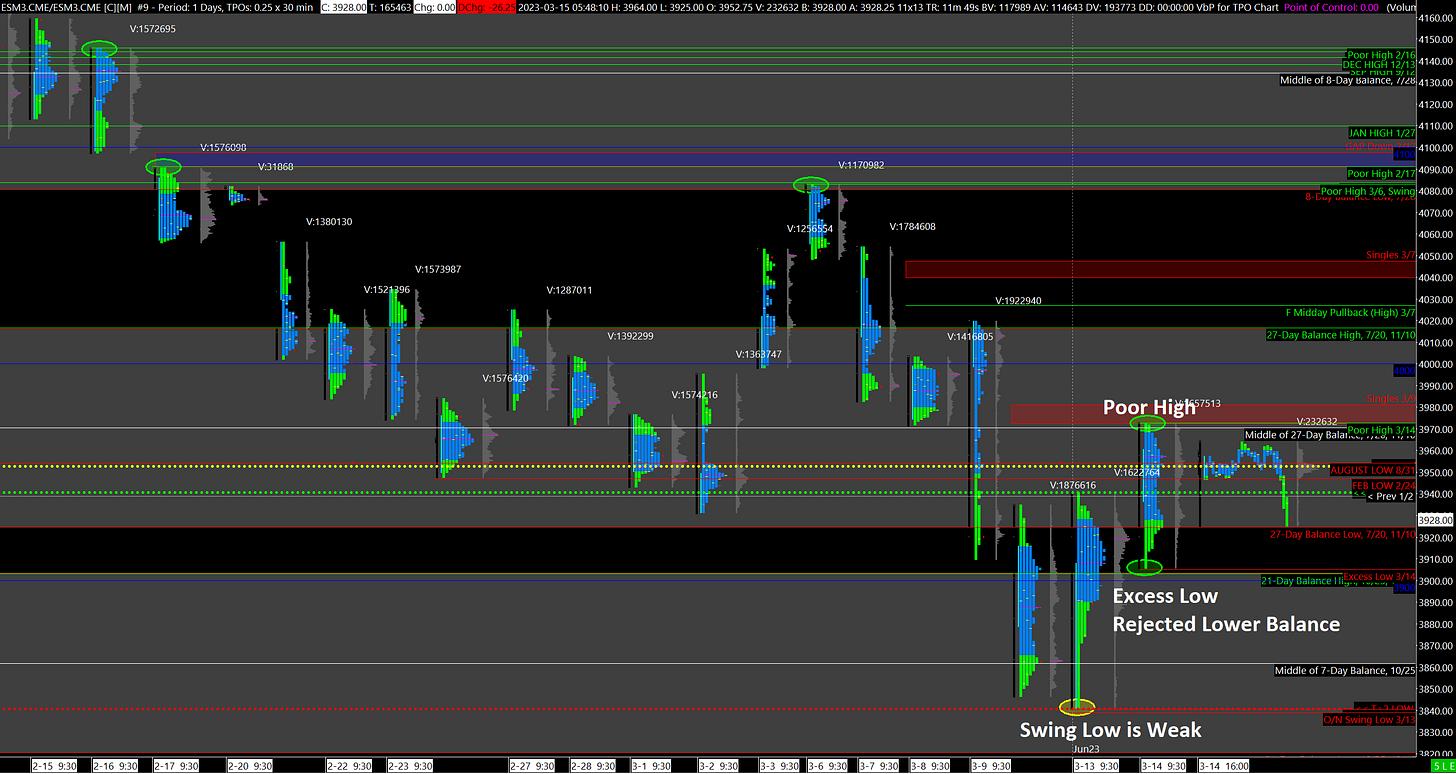Click the V:1572695 volume label
The height and width of the screenshot is (774, 1456).
(153, 28)
